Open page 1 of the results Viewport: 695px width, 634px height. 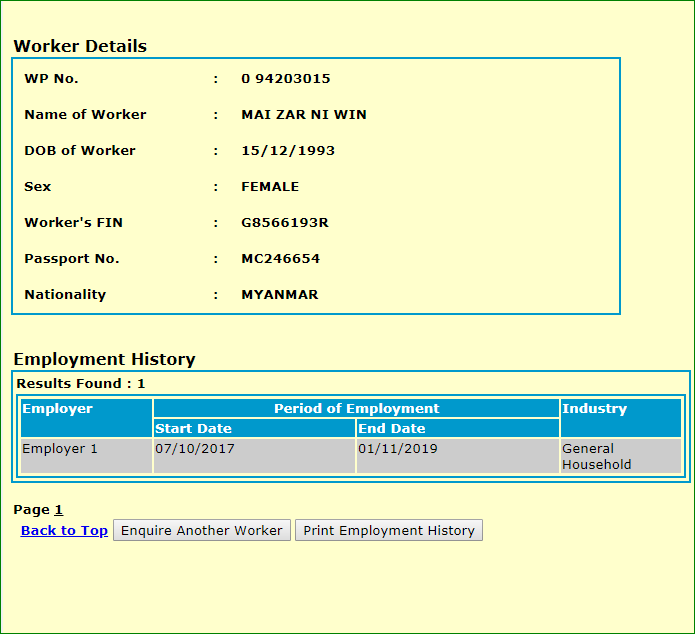(x=58, y=510)
